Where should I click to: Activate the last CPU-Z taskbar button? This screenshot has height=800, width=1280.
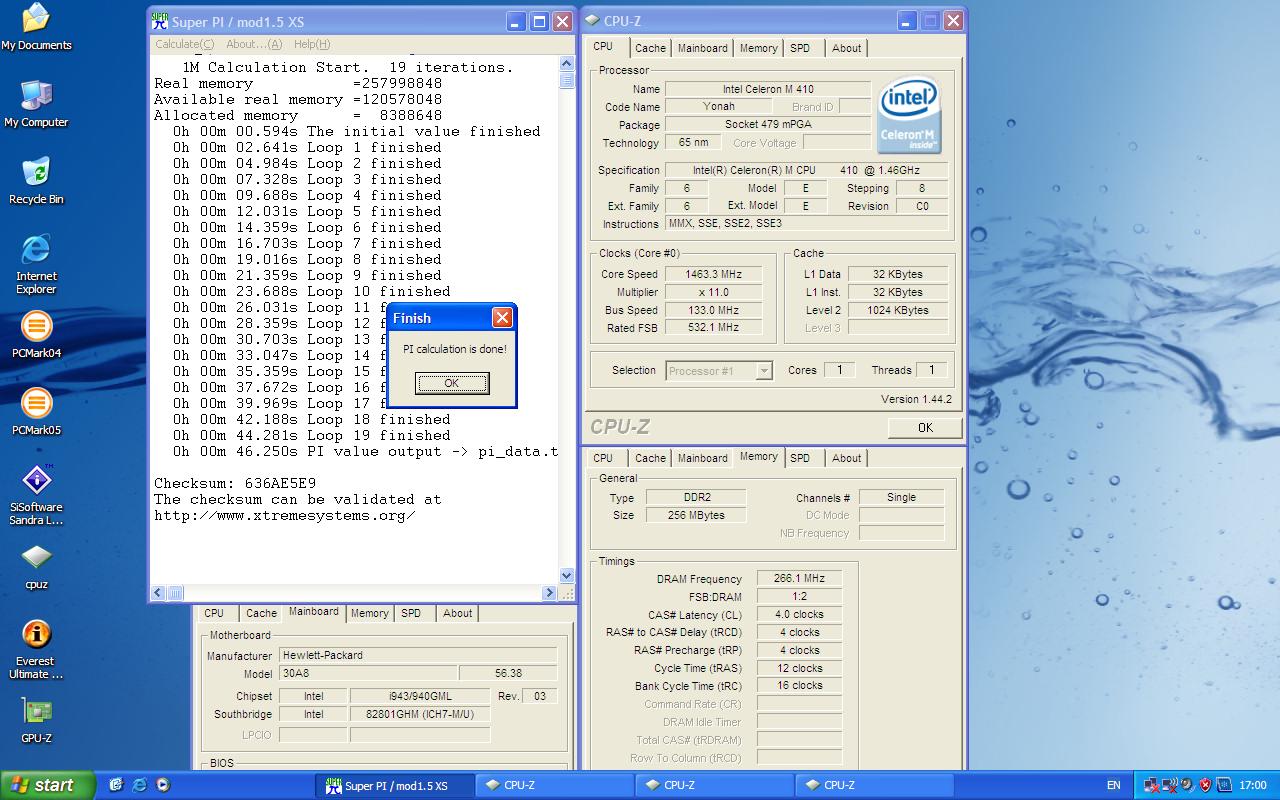(x=874, y=785)
